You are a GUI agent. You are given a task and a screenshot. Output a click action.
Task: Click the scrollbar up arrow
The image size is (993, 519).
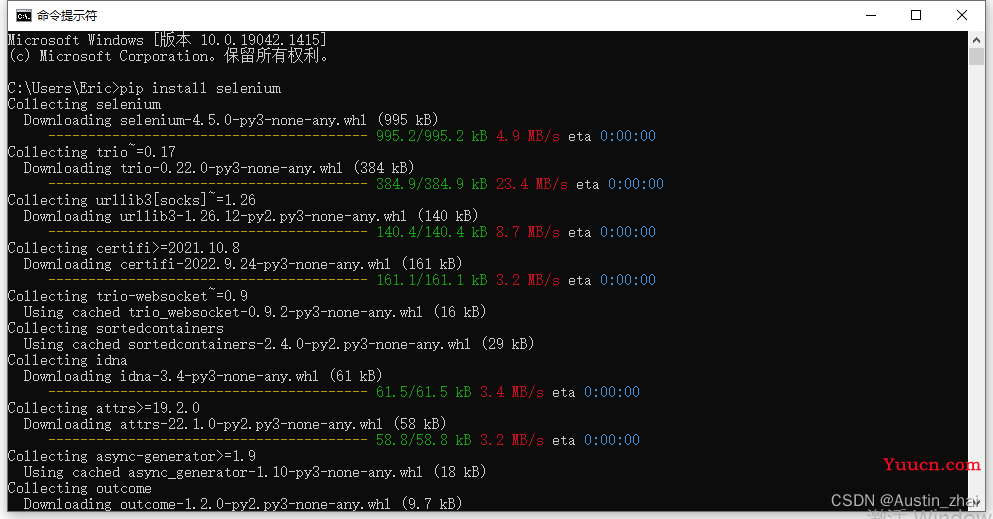pyautogui.click(x=977, y=39)
